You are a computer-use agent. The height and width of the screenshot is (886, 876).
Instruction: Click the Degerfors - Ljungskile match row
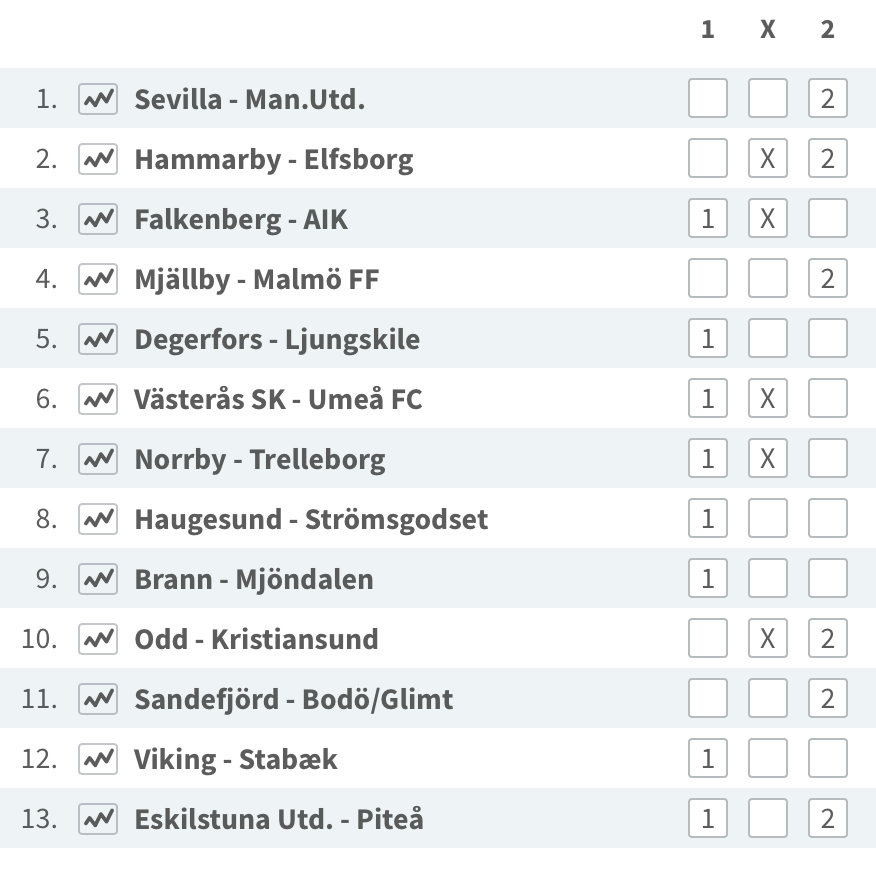[x=438, y=338]
